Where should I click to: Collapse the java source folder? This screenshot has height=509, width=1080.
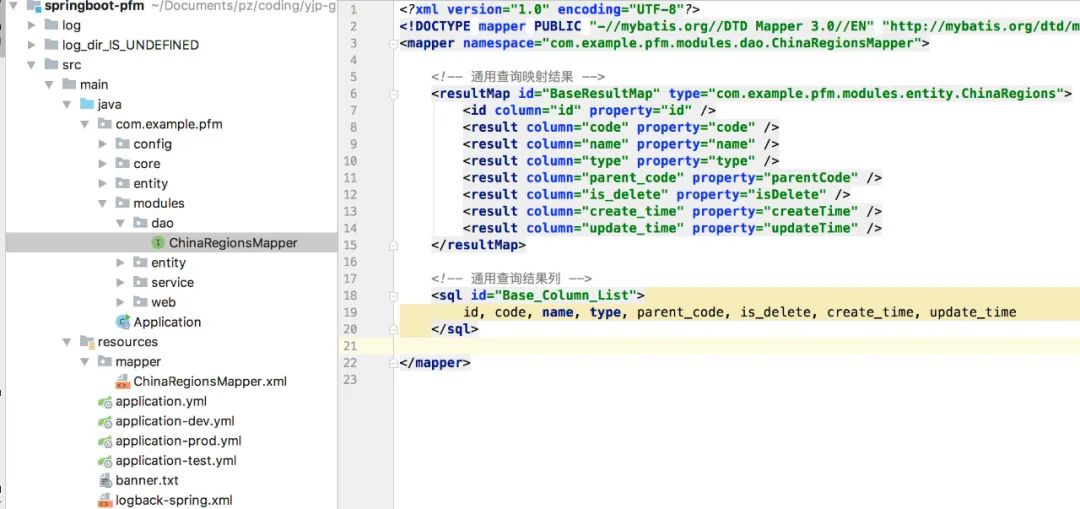68,105
